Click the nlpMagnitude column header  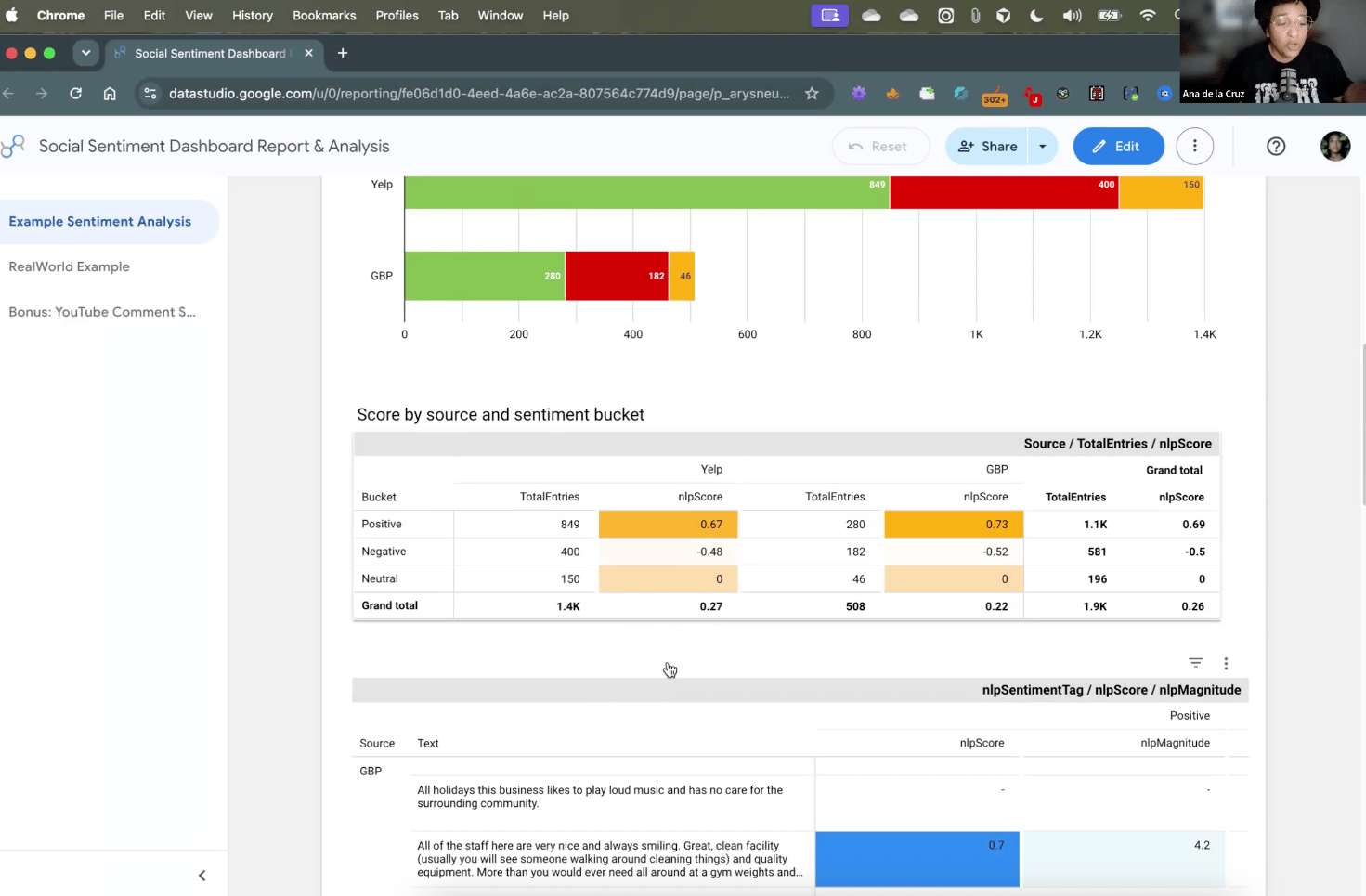point(1175,743)
